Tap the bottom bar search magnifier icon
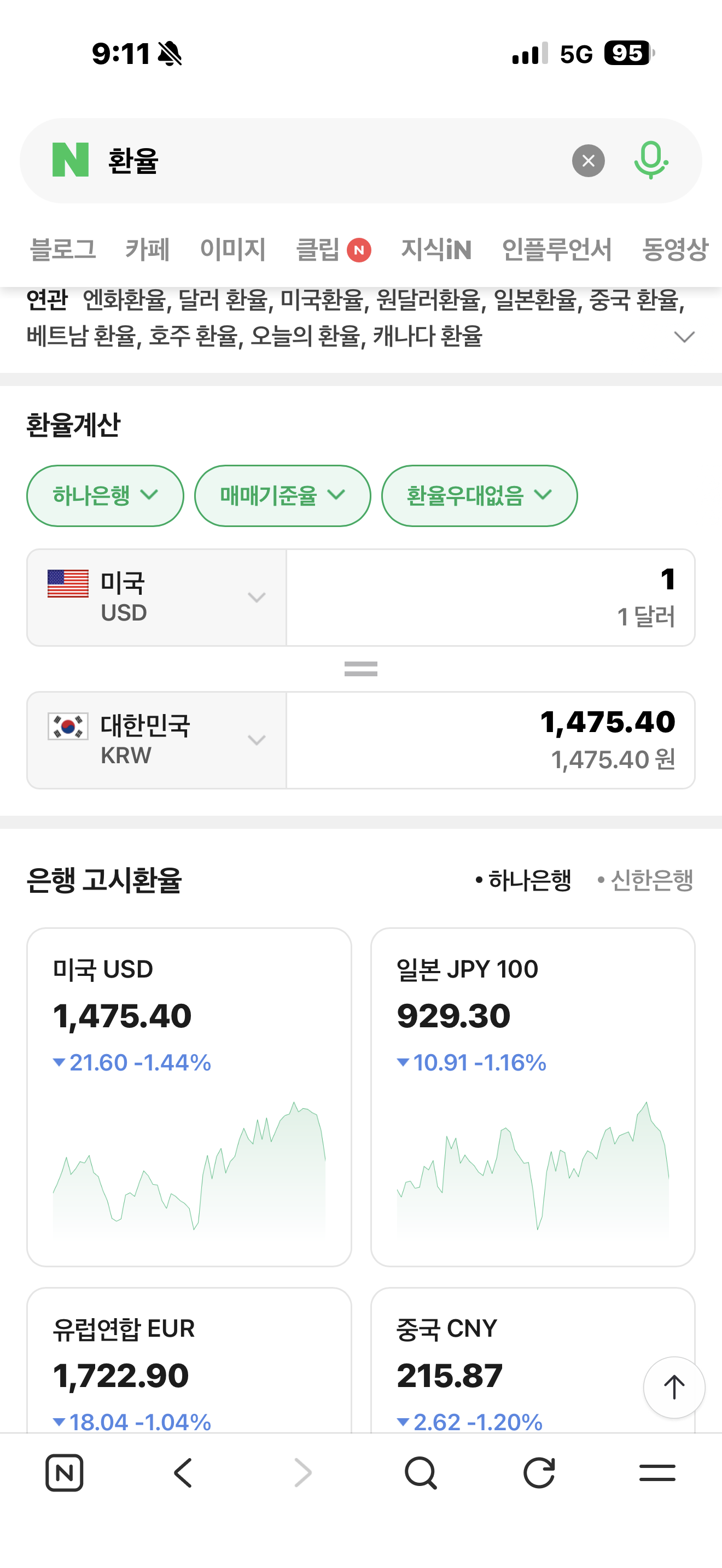This screenshot has height=1568, width=722. tap(420, 1473)
